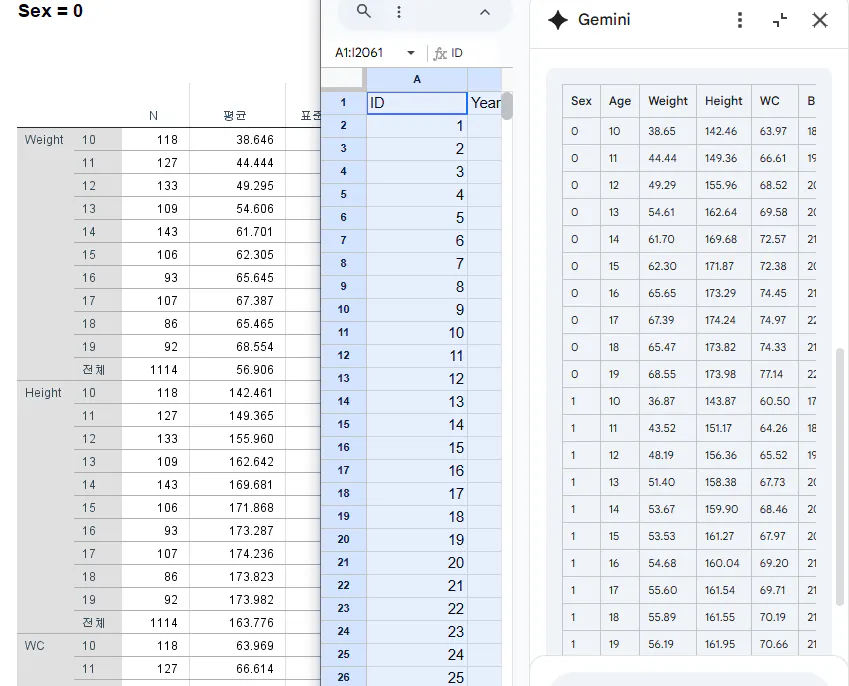This screenshot has height=686, width=849.
Task: Click mean value 173.982 for Height age 19
Action: coord(251,599)
